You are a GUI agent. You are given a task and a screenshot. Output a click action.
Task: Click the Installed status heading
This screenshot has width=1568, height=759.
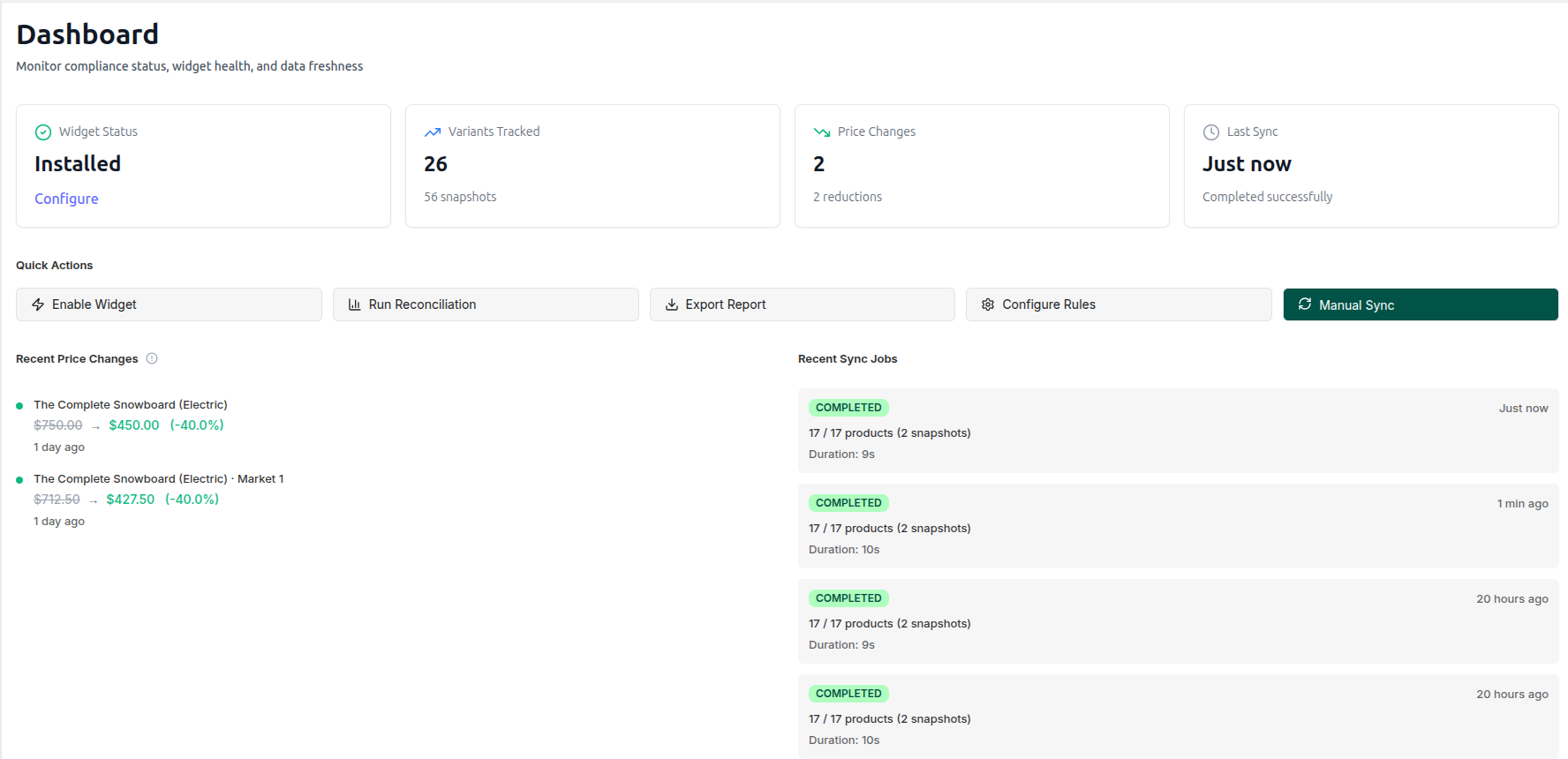(x=78, y=164)
